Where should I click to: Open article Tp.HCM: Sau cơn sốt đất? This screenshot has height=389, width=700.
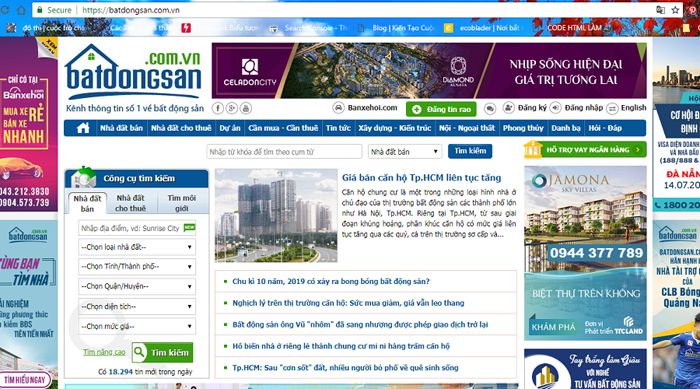[345, 368]
